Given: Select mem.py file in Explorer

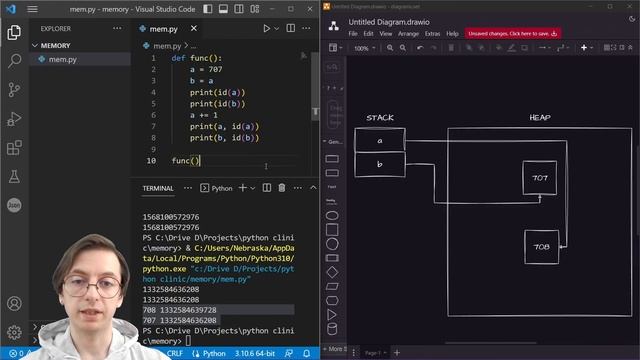Looking at the screenshot, I should click(x=80, y=59).
